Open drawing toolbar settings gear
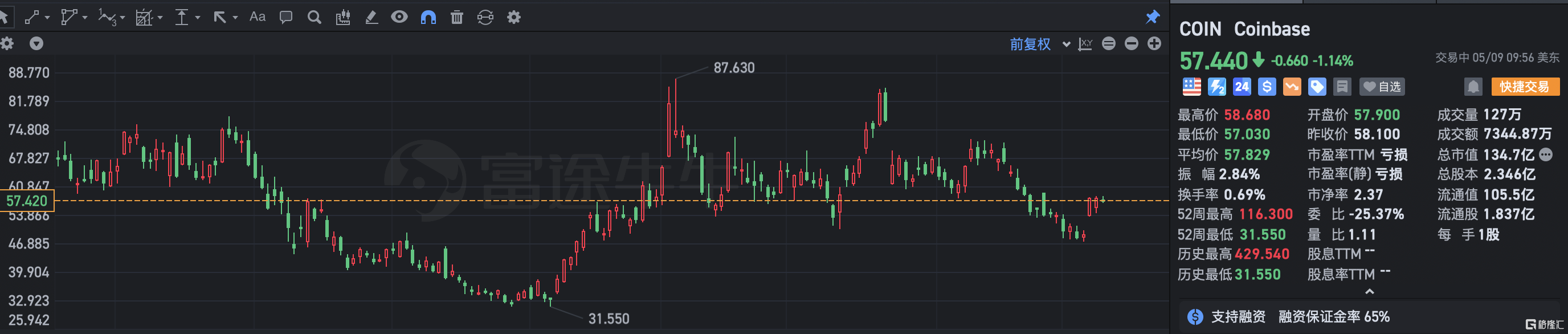This screenshot has height=334, width=1568. (514, 17)
